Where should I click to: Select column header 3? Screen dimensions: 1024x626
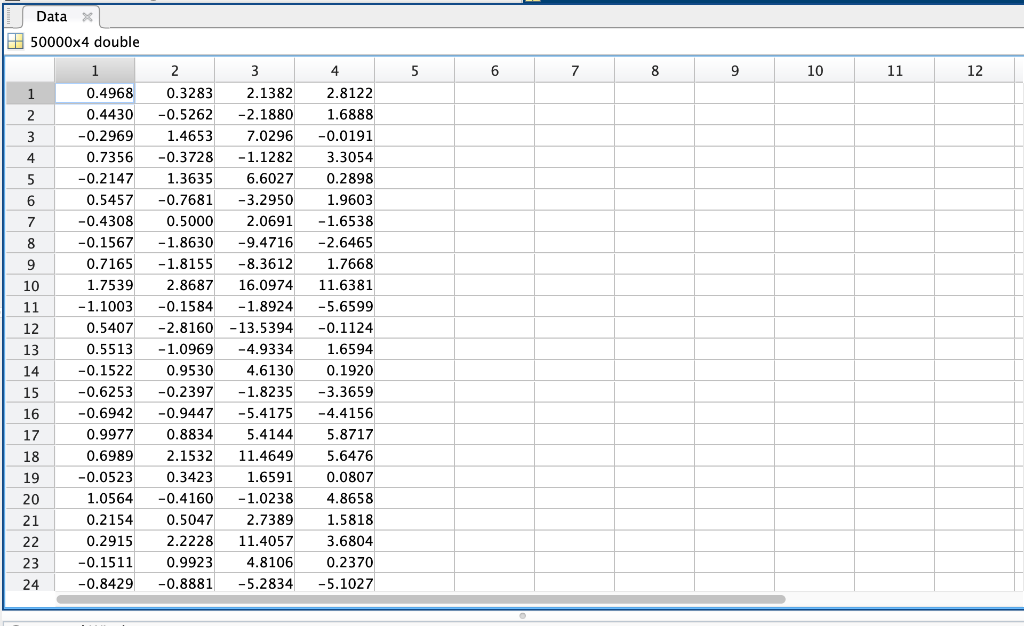point(255,70)
